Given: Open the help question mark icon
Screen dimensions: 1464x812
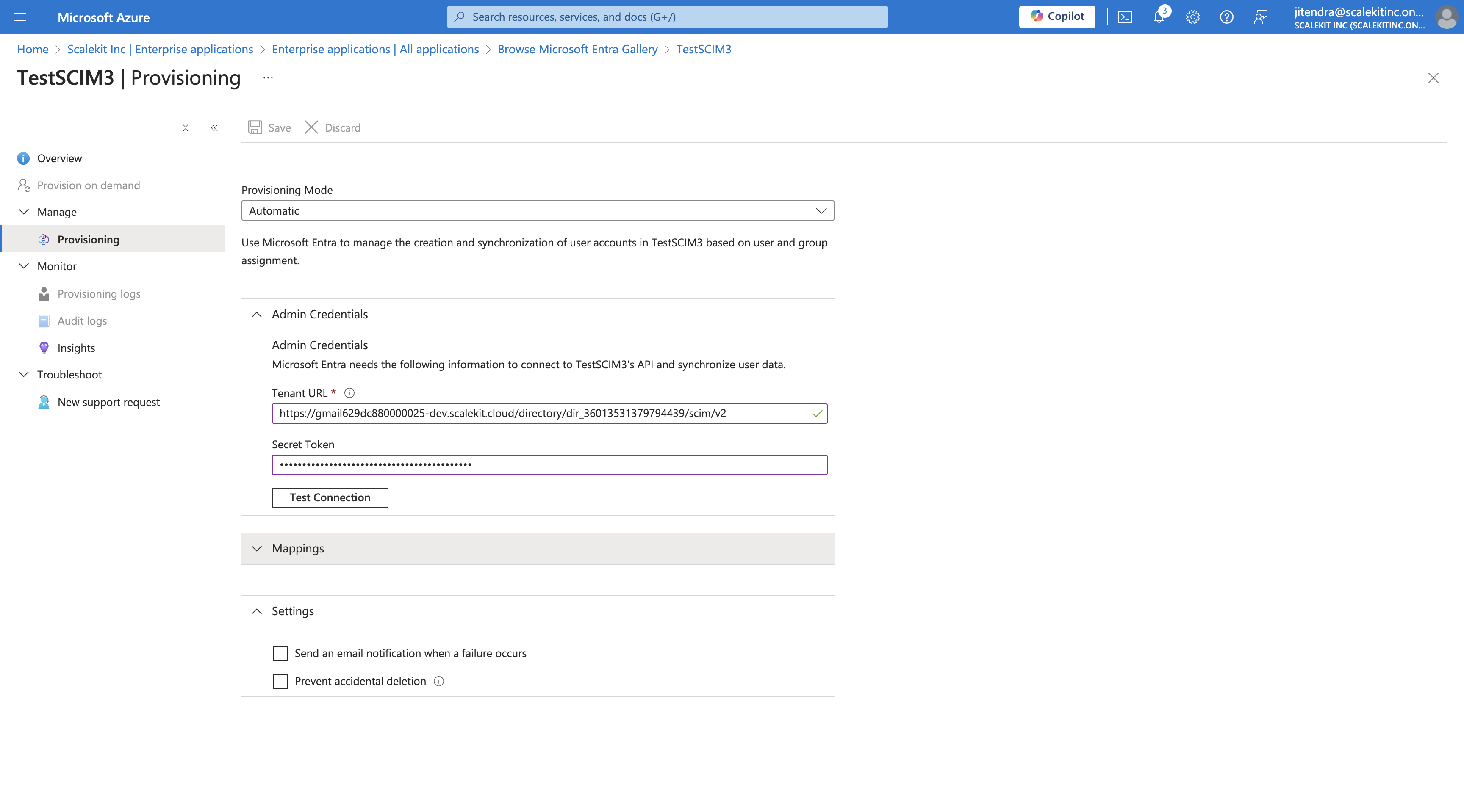Looking at the screenshot, I should (x=1226, y=17).
